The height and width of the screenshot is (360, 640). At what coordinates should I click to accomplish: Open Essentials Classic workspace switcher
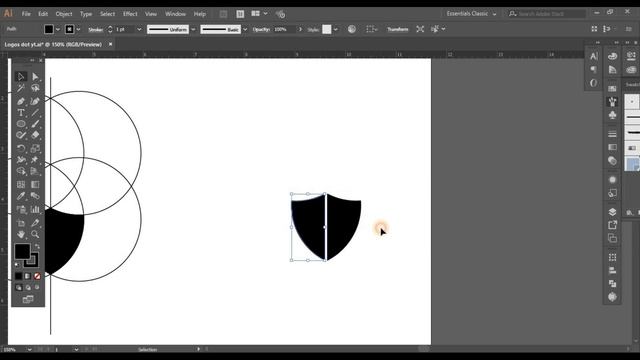(x=471, y=14)
